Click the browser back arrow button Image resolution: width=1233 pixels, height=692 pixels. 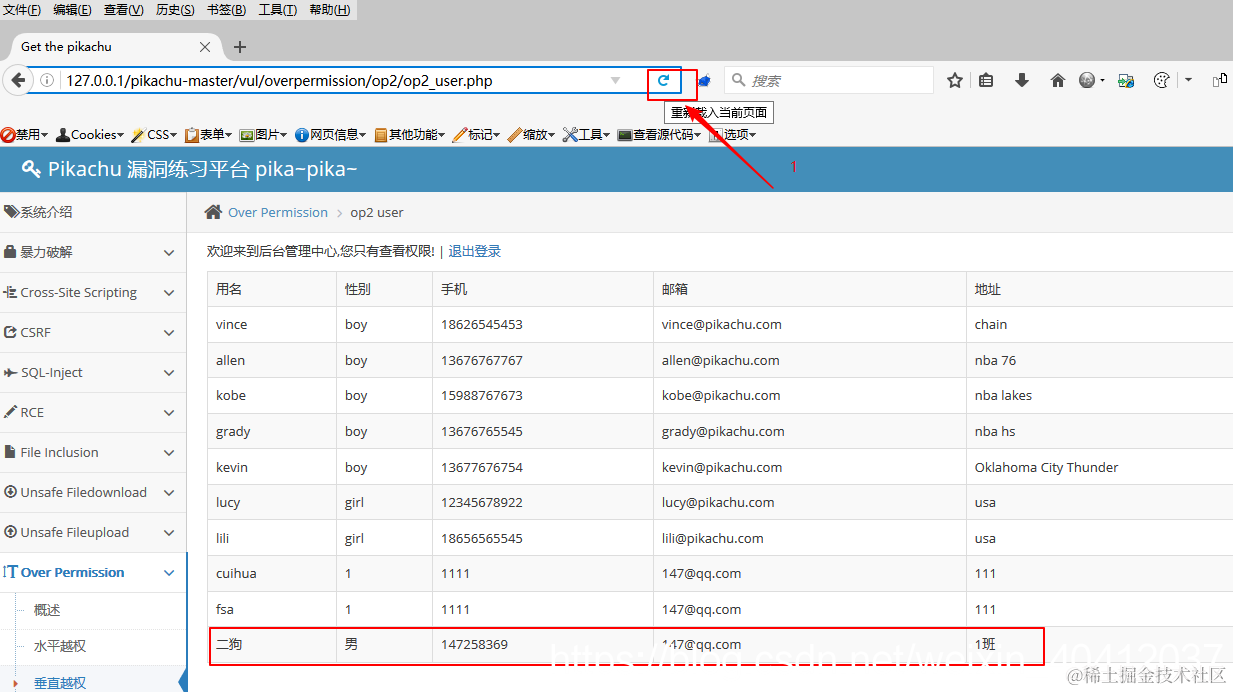tap(18, 81)
